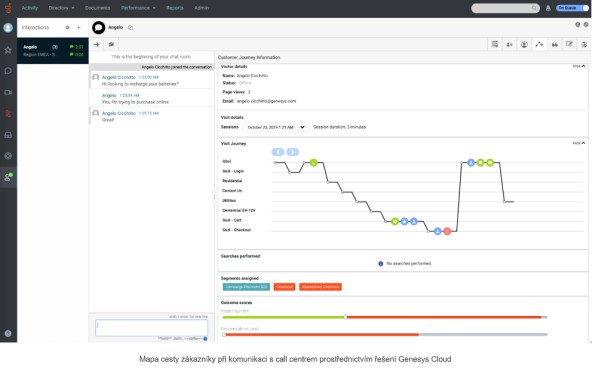The height and width of the screenshot is (371, 592).
Task: Click the Made Payment outcome score bar
Action: [384, 317]
